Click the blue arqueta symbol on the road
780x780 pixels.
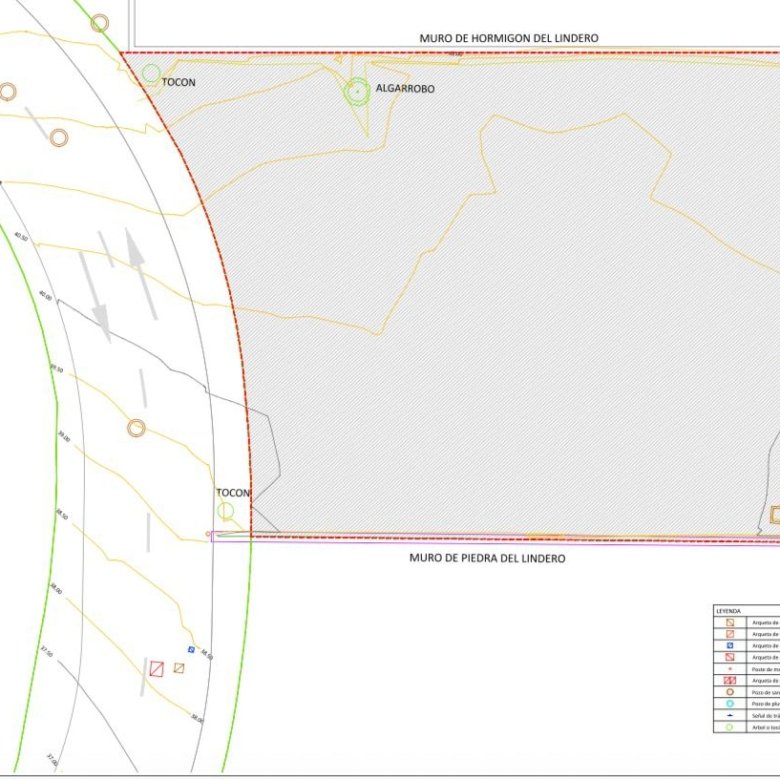[191, 650]
